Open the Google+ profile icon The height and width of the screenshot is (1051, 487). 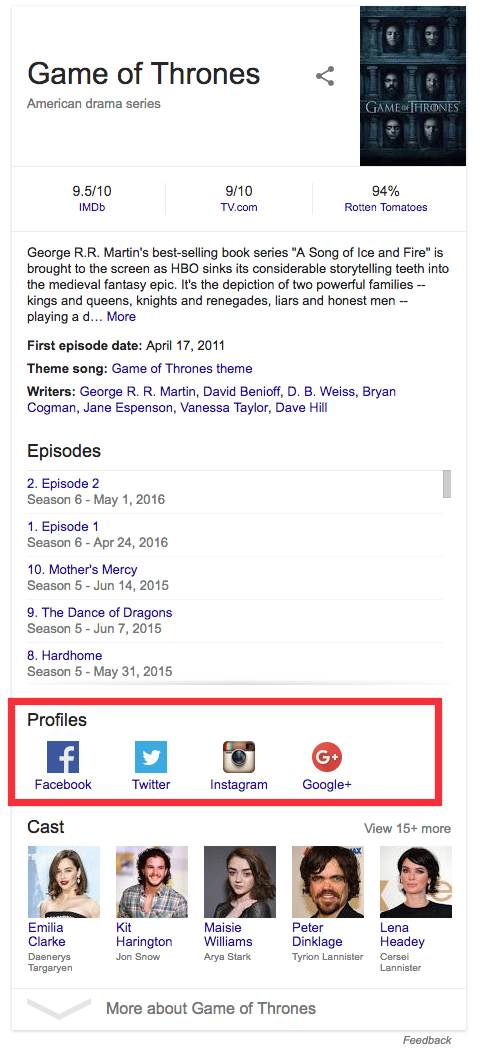pos(327,757)
